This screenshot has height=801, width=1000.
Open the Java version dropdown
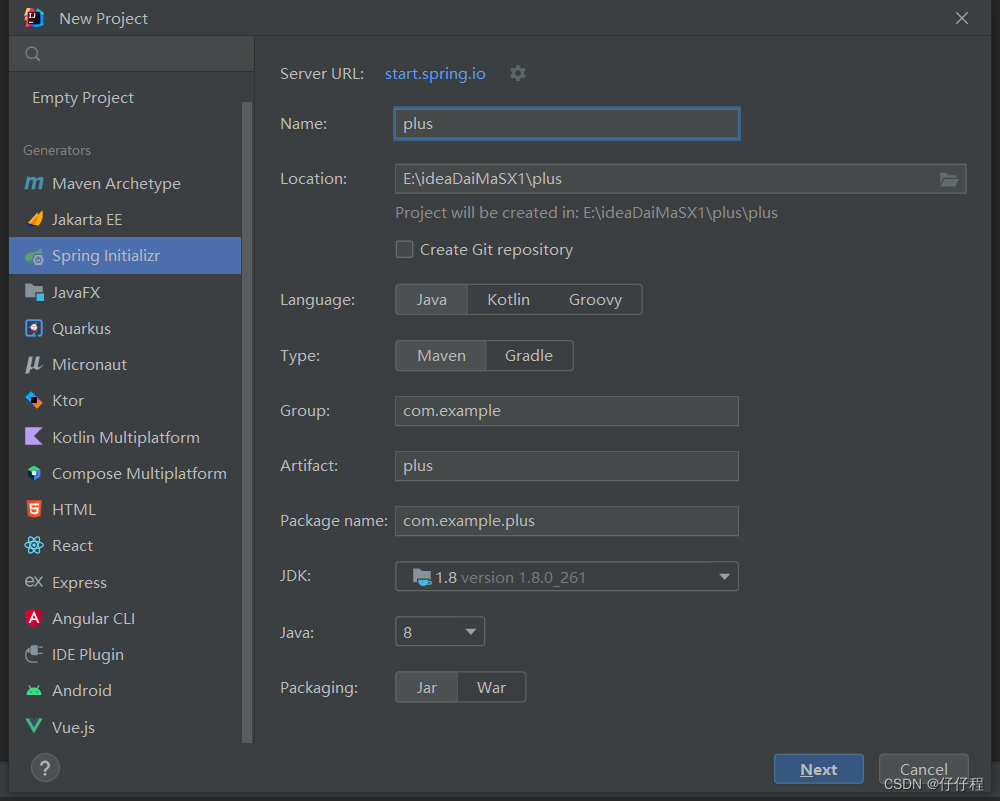click(x=440, y=631)
